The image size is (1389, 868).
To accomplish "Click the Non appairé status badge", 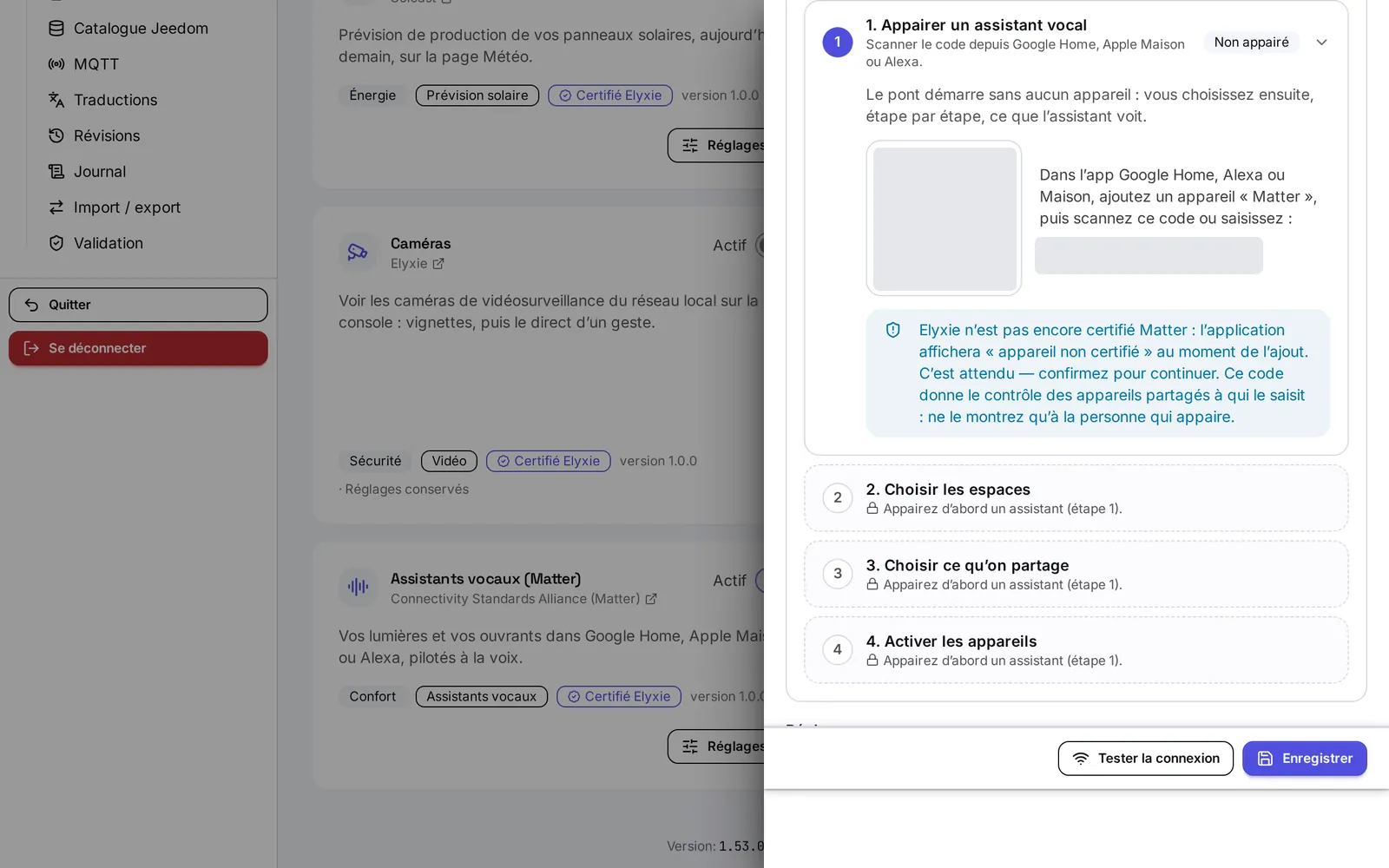I will click(1251, 43).
